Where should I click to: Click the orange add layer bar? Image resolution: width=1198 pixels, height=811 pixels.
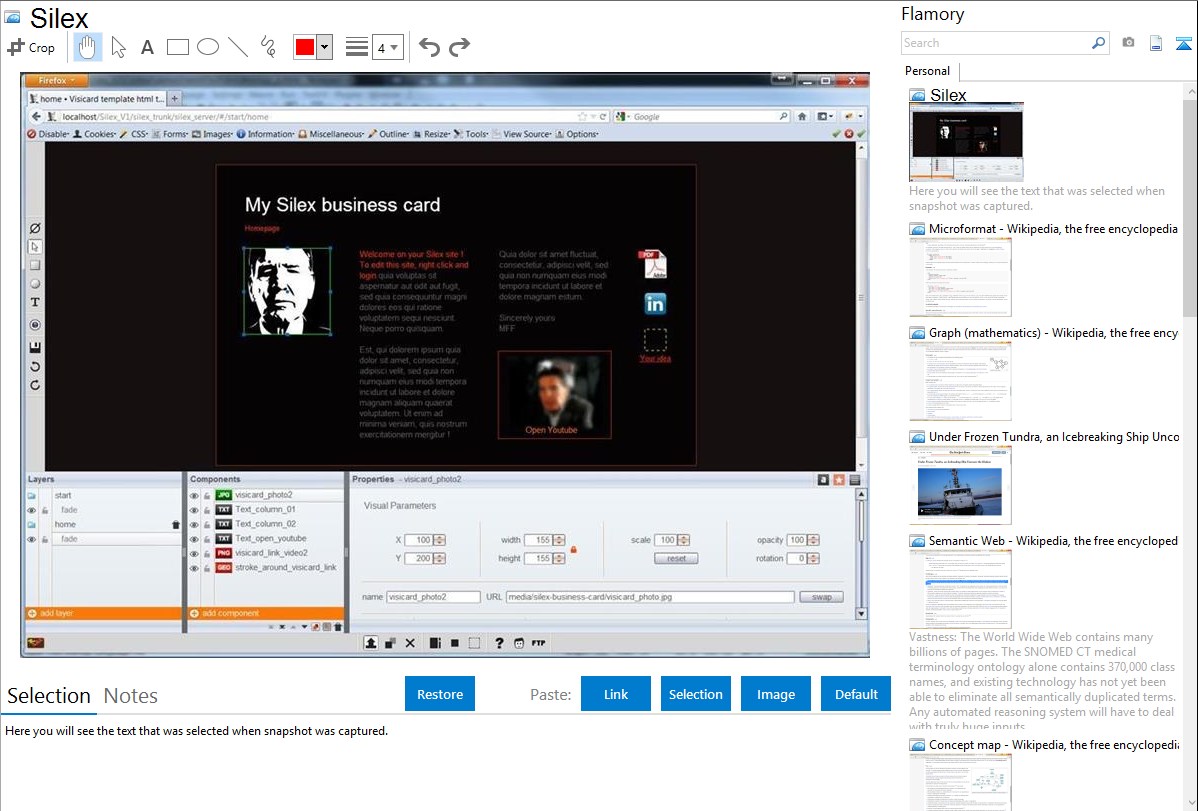(103, 613)
